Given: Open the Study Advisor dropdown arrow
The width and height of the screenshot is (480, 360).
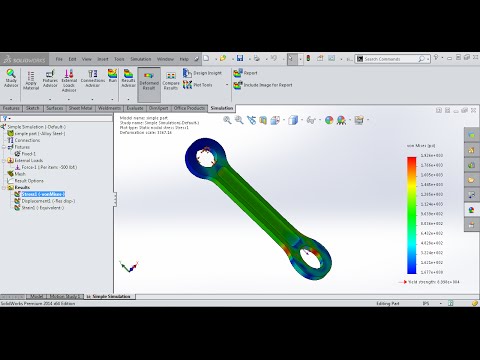Looking at the screenshot, I should [11, 99].
